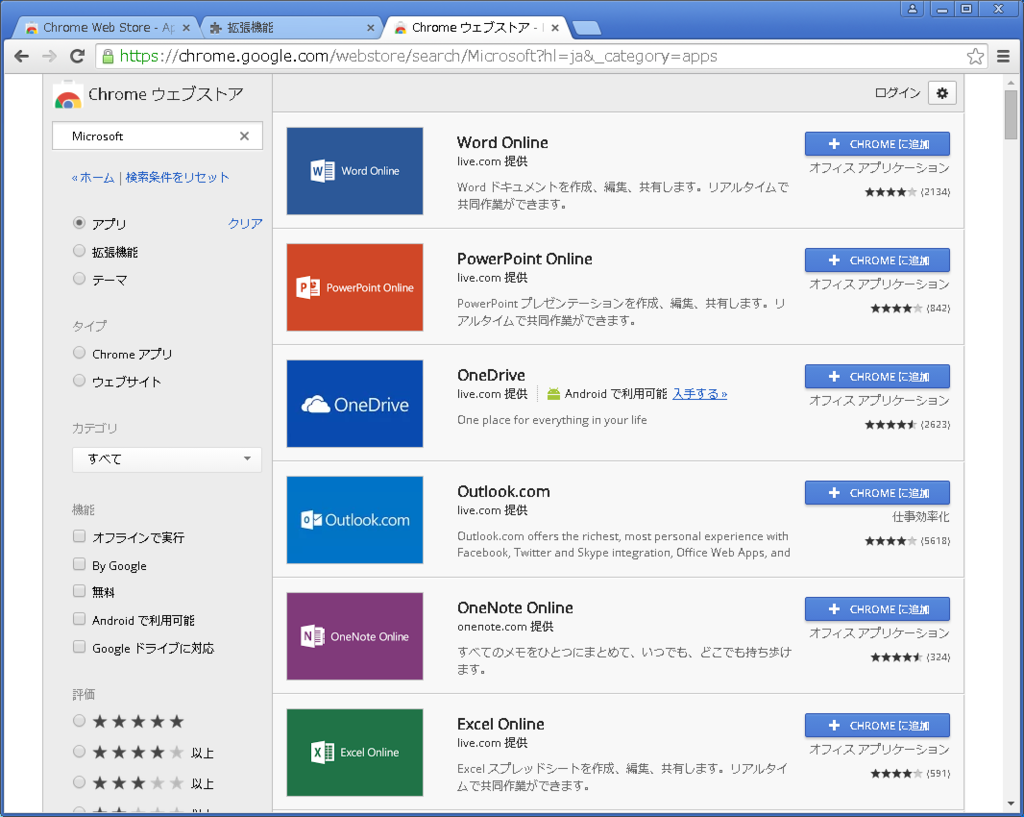1024x817 pixels.
Task: Check the Android で利用可能 checkbox
Action: coord(79,618)
